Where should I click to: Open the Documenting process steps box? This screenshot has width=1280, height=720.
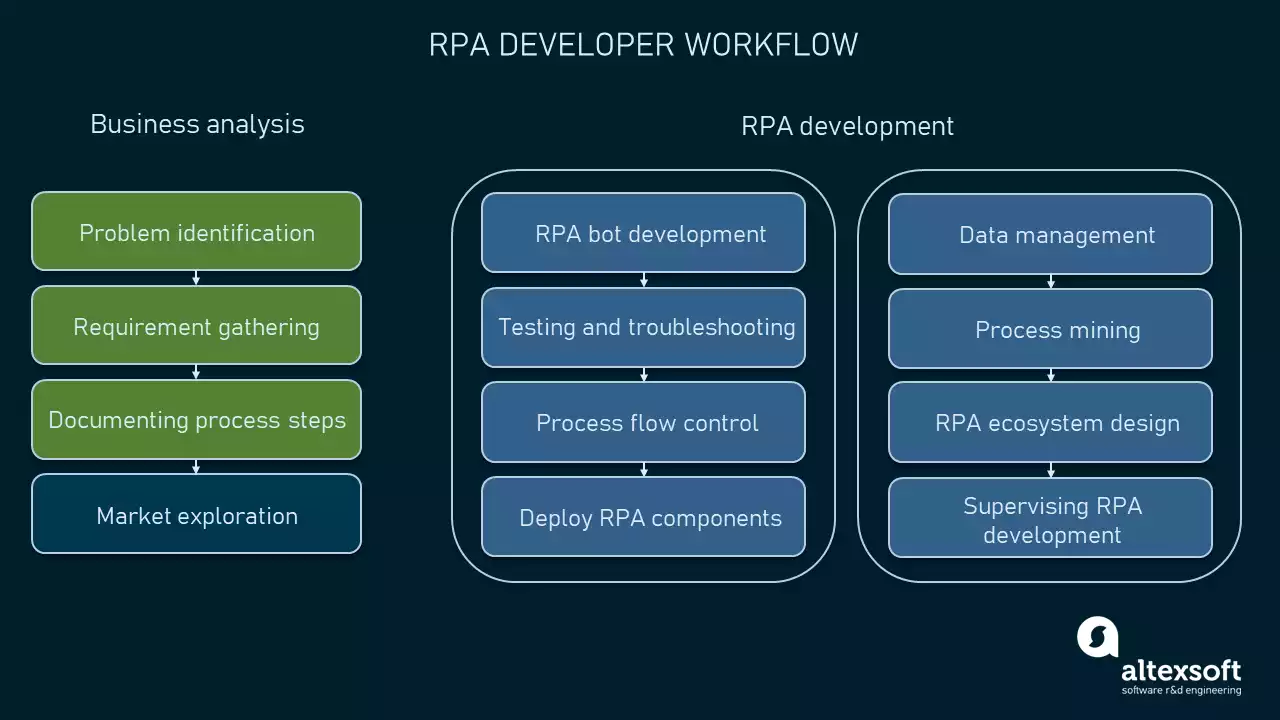[x=196, y=419]
